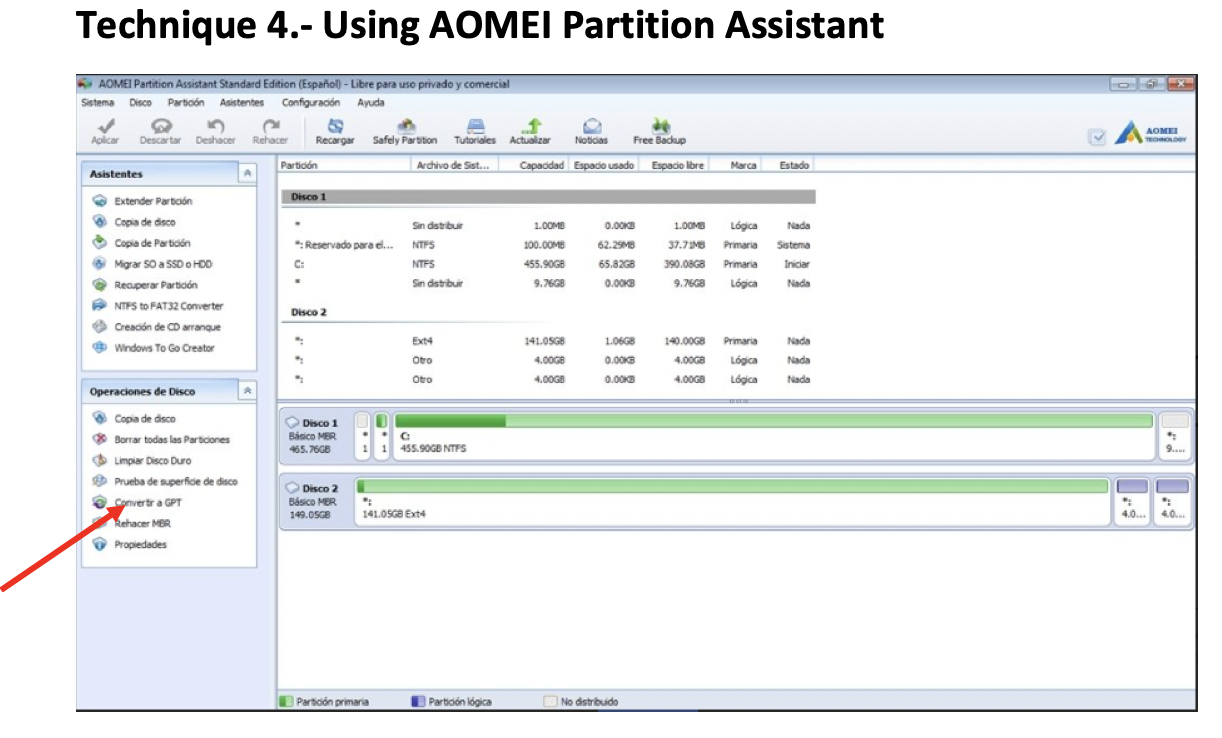Screen dimensions: 1222x738
Task: Open the Copia de Partición wizard
Action: [x=152, y=243]
